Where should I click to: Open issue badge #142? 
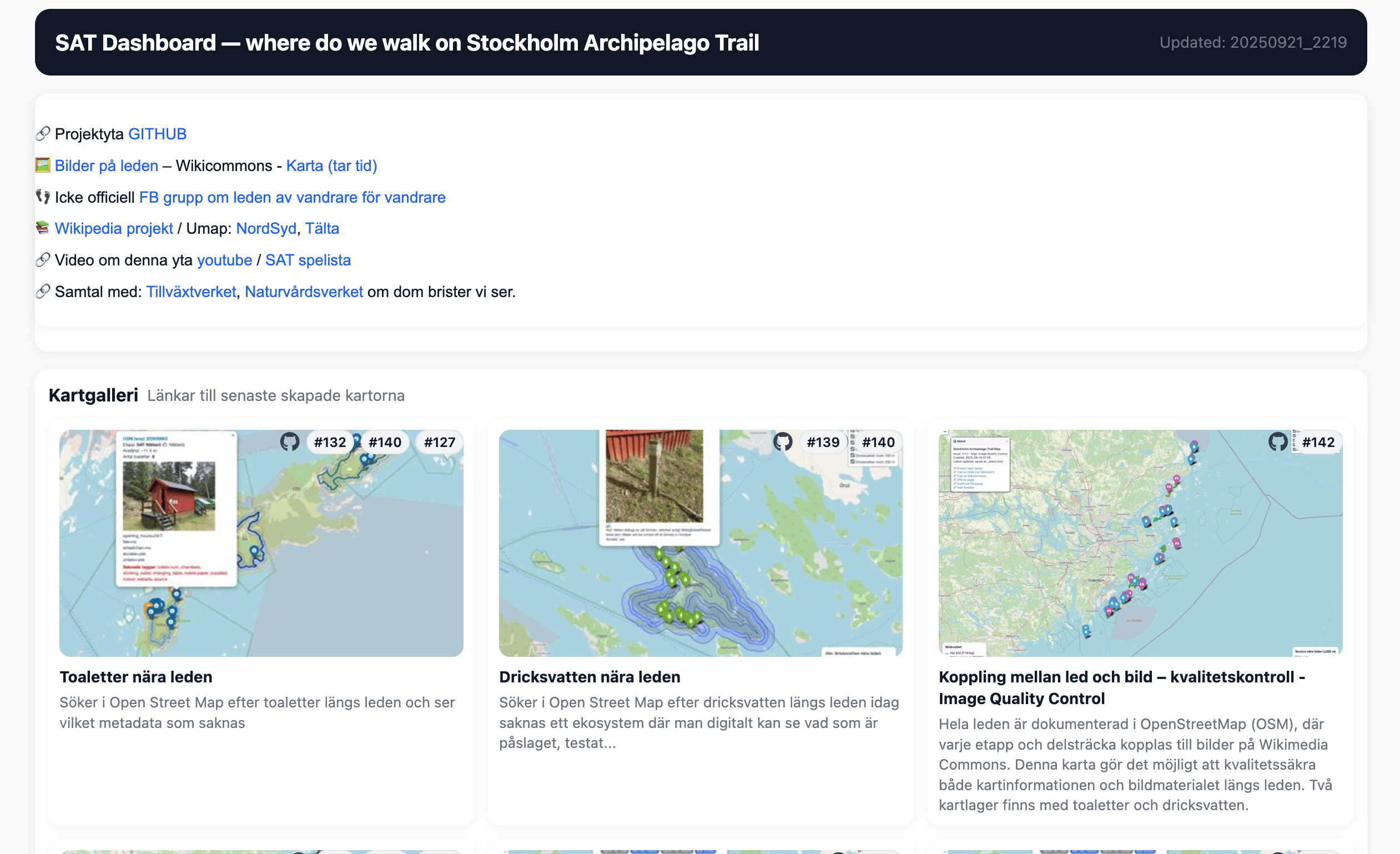[x=1318, y=442]
